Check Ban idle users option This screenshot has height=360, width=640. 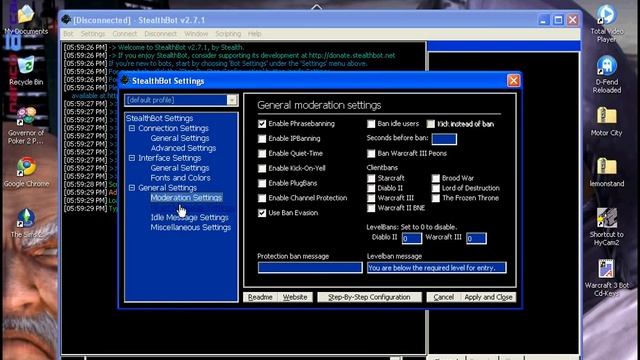(371, 124)
